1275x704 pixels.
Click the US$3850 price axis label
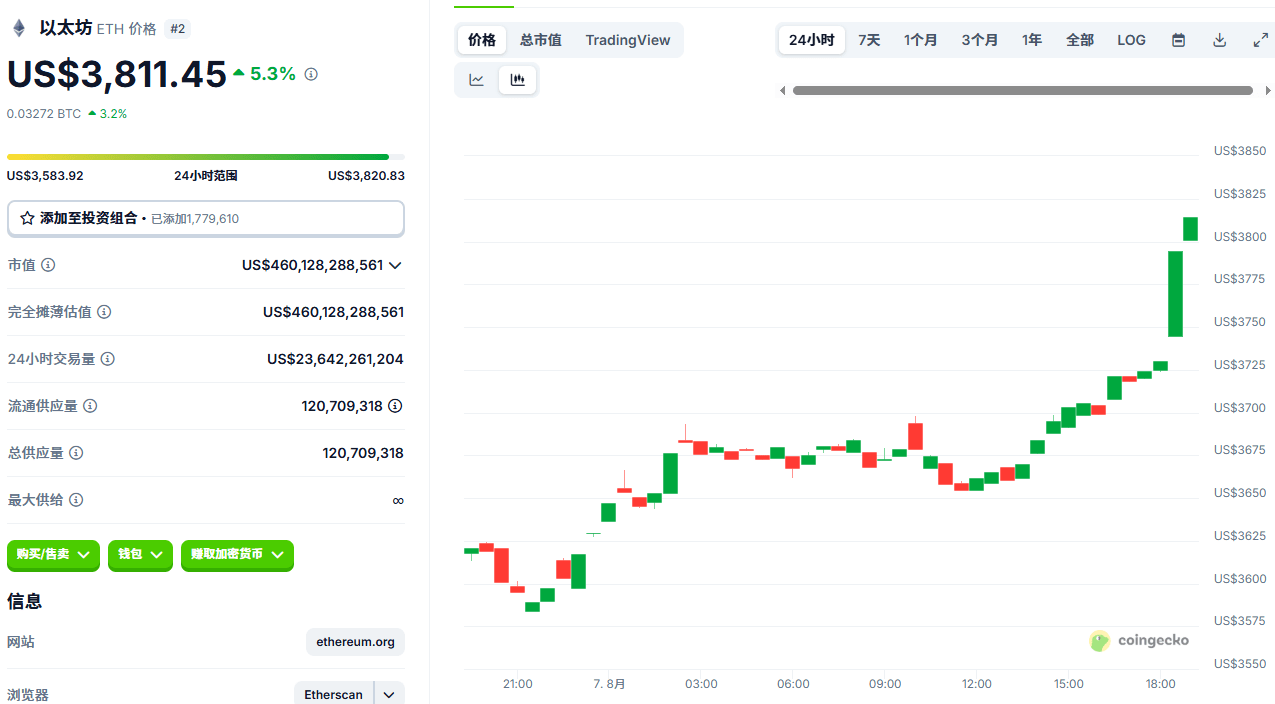1240,151
